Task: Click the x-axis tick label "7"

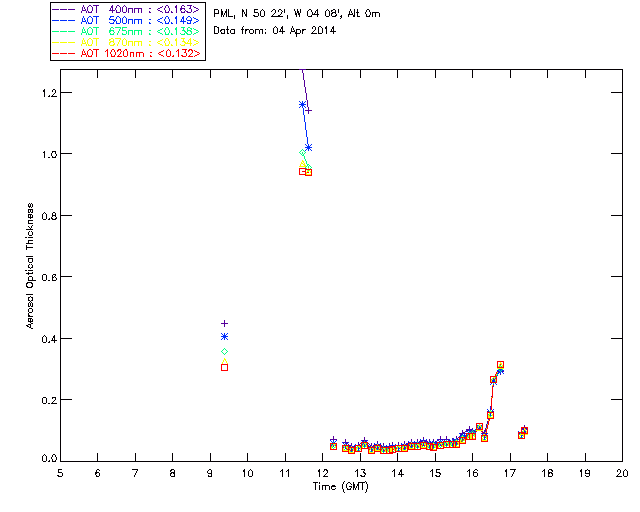Action: [x=135, y=473]
